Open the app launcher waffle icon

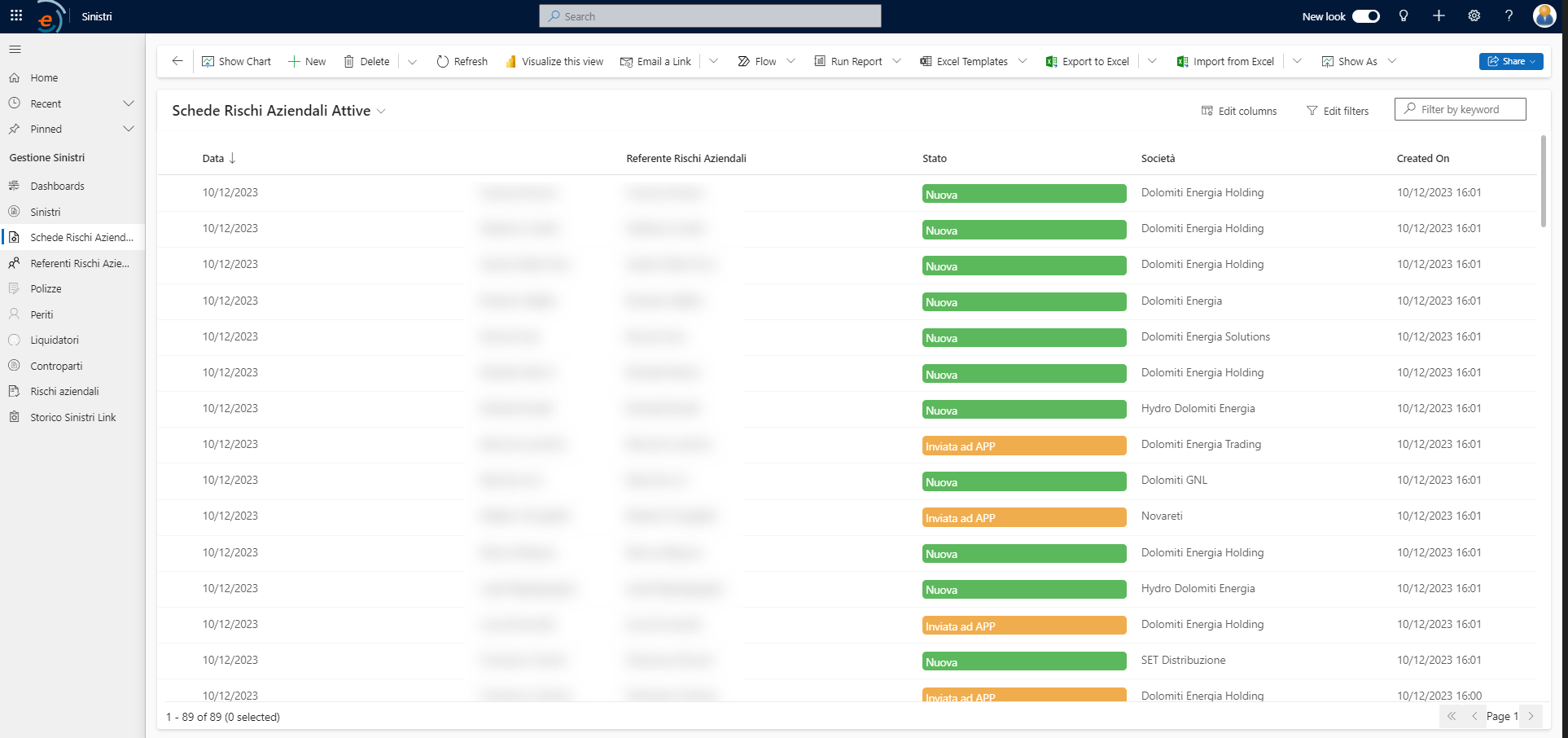pos(16,15)
